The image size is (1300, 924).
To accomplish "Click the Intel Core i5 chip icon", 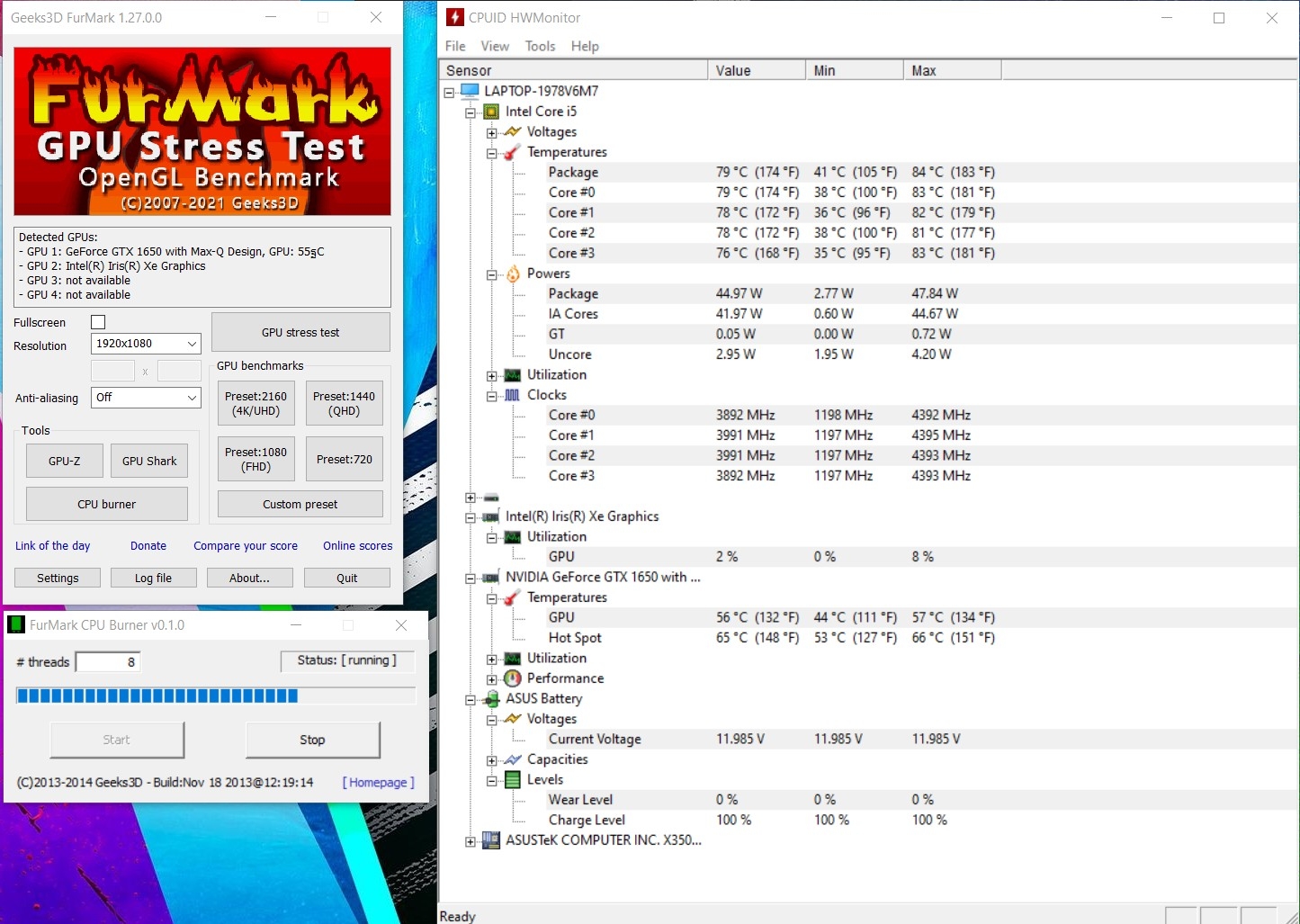I will [x=491, y=112].
